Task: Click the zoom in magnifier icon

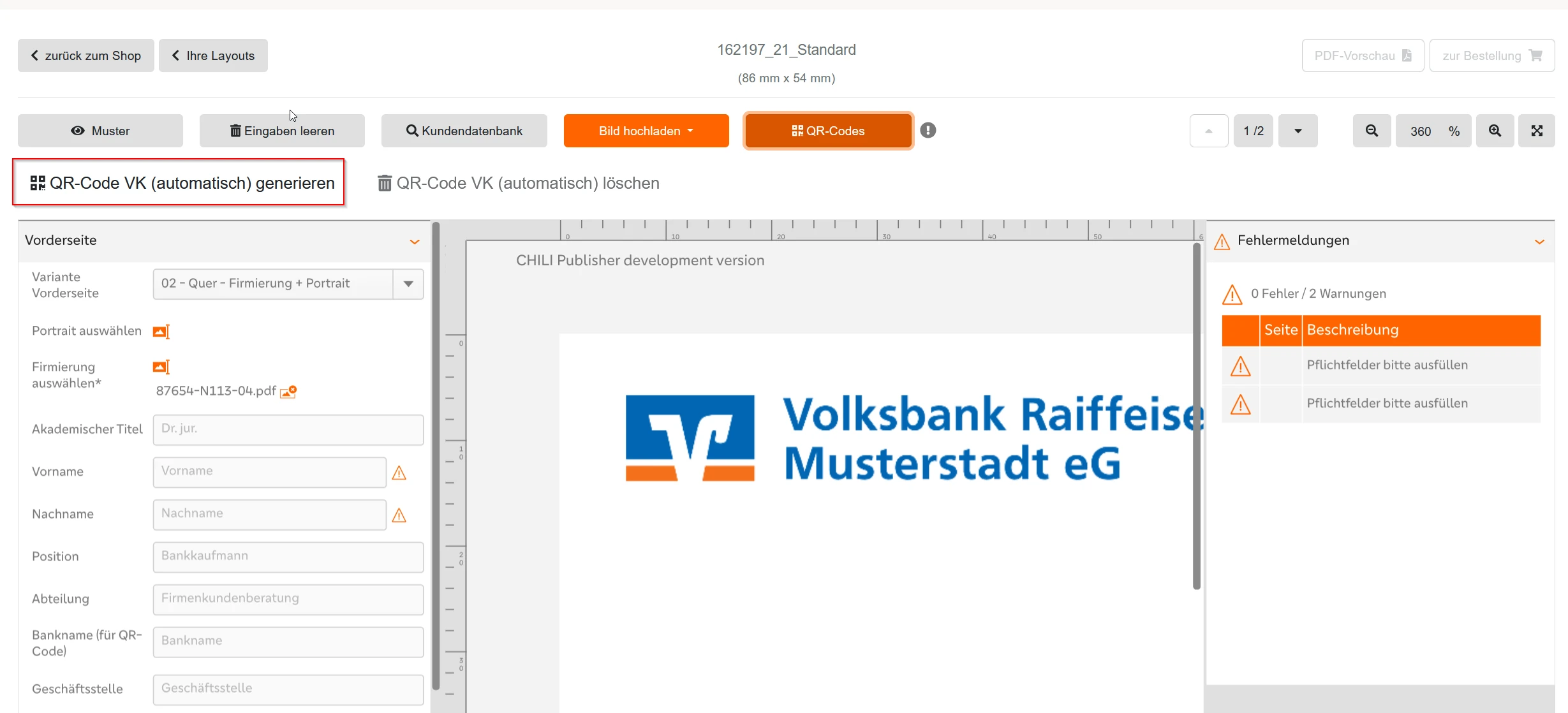Action: 1495,131
